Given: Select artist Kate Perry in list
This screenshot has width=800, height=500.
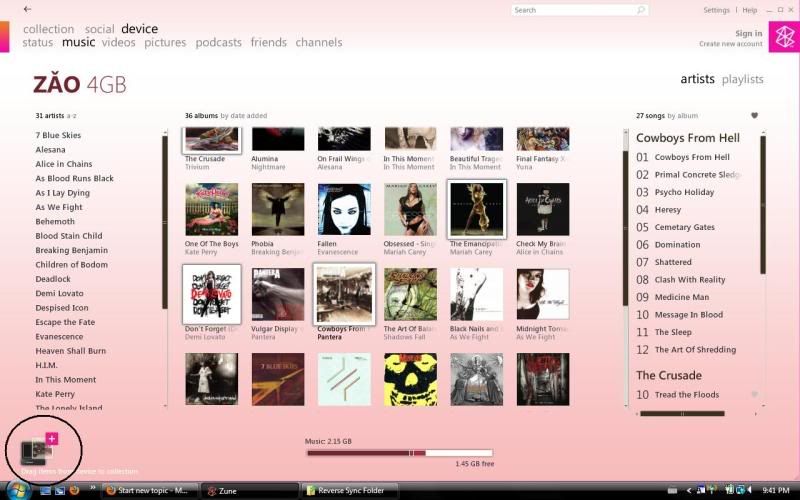Looking at the screenshot, I should point(55,394).
